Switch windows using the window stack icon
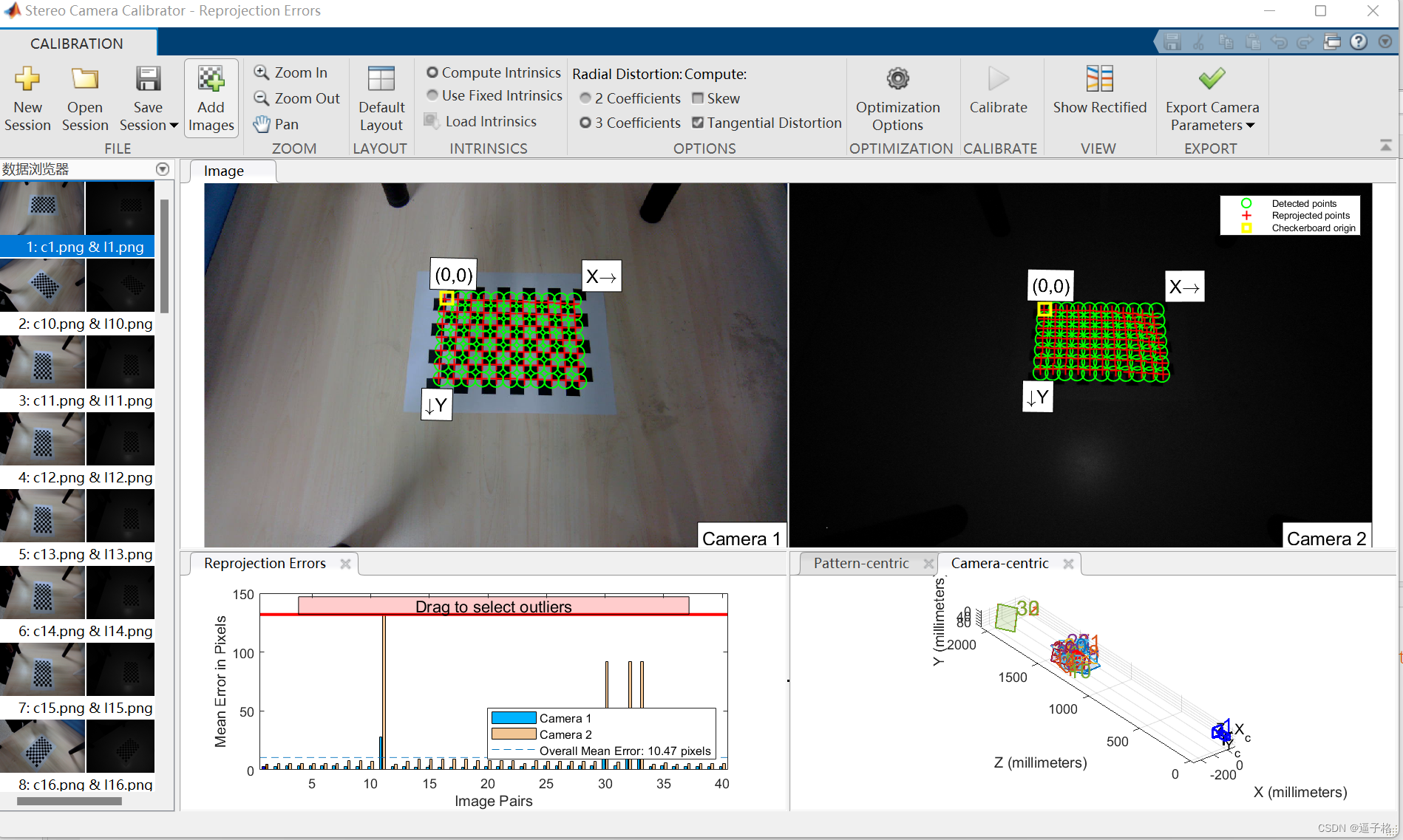Viewport: 1403px width, 840px height. click(x=1332, y=42)
